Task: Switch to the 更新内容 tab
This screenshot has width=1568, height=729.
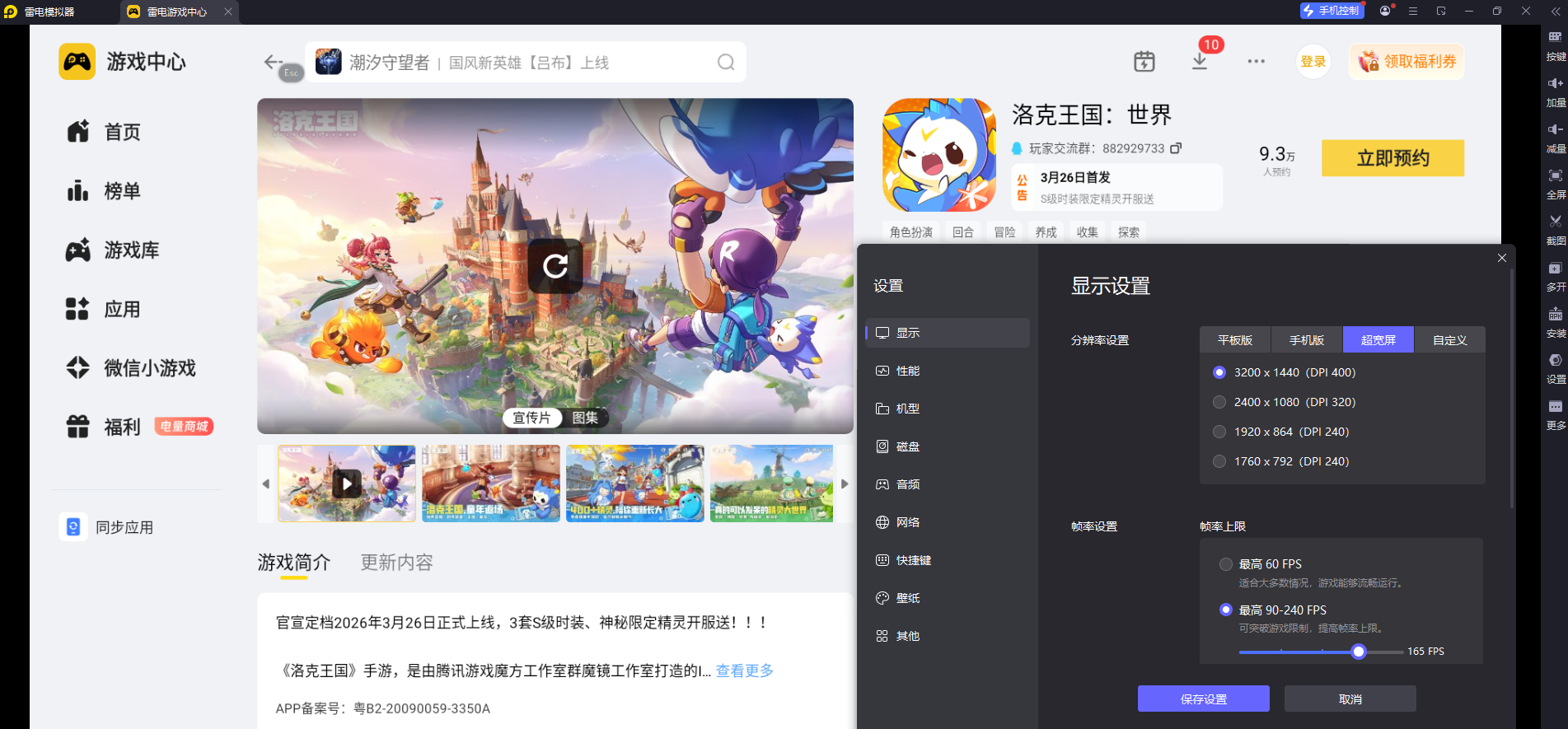Action: pos(396,563)
